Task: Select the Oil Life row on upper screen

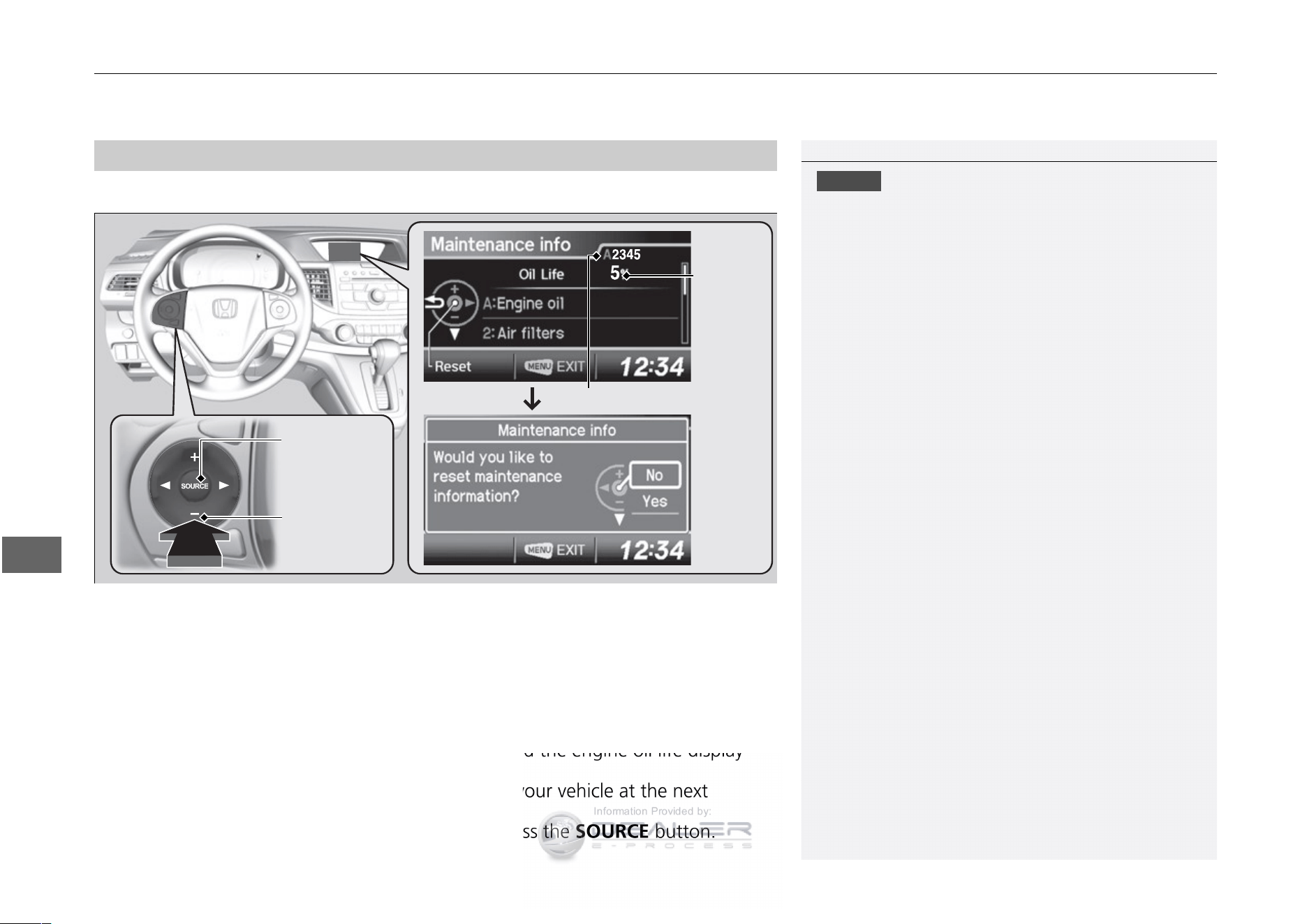Action: [x=579, y=274]
